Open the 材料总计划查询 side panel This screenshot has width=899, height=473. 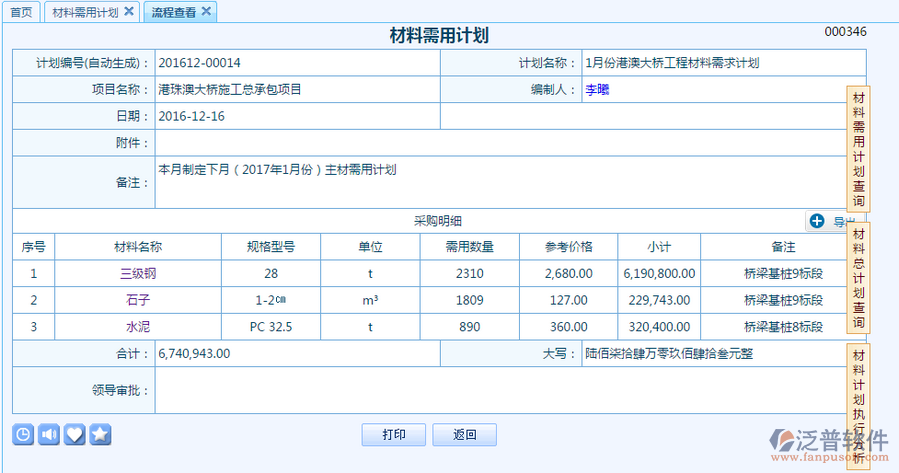click(859, 277)
